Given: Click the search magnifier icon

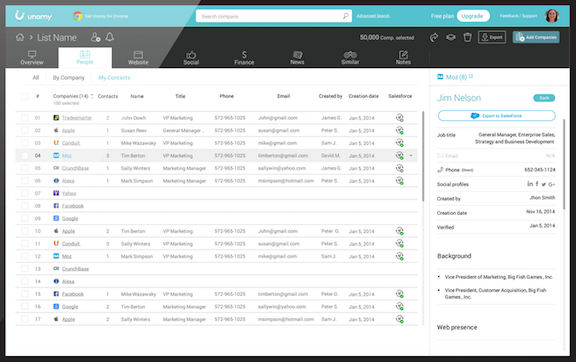Looking at the screenshot, I should [x=346, y=16].
